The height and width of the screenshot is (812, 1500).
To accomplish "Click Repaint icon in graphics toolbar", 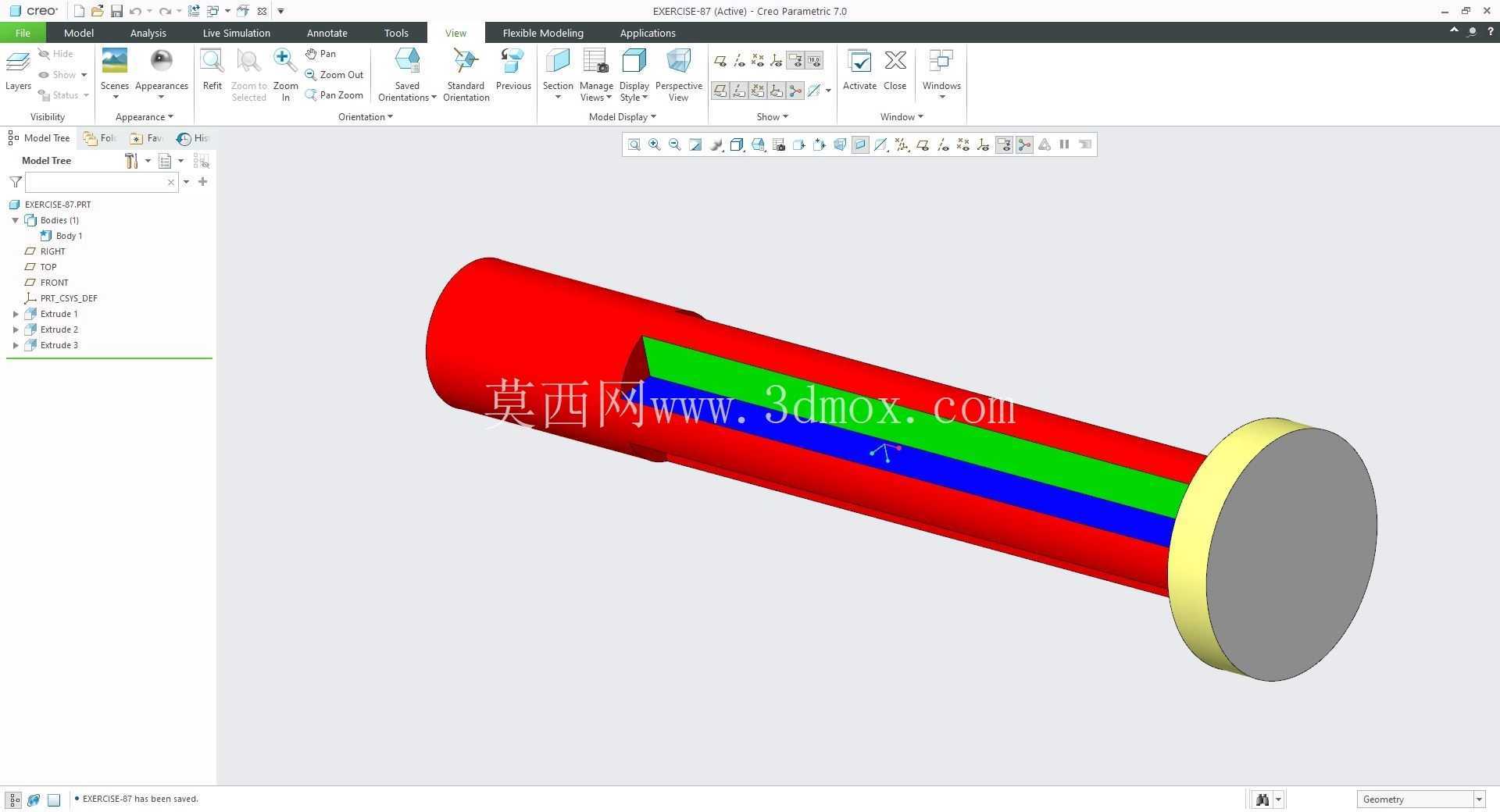I will point(695,144).
